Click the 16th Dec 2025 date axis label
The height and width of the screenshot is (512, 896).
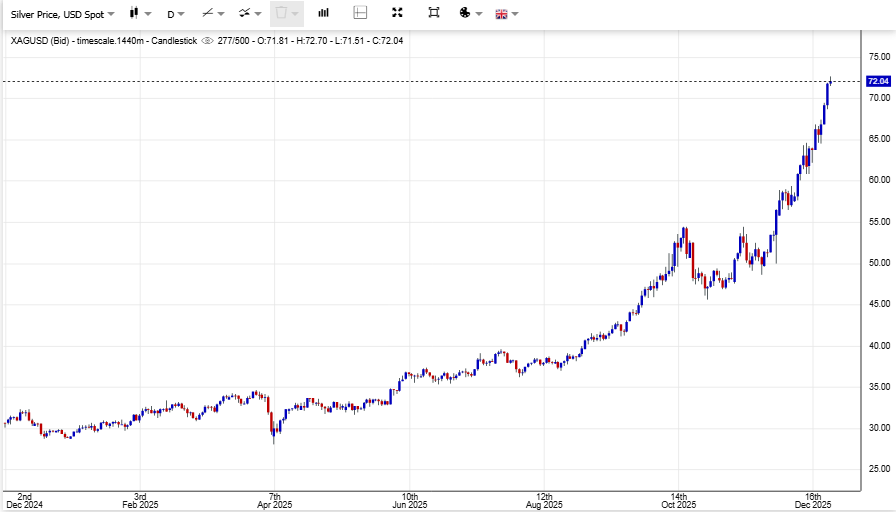813,501
